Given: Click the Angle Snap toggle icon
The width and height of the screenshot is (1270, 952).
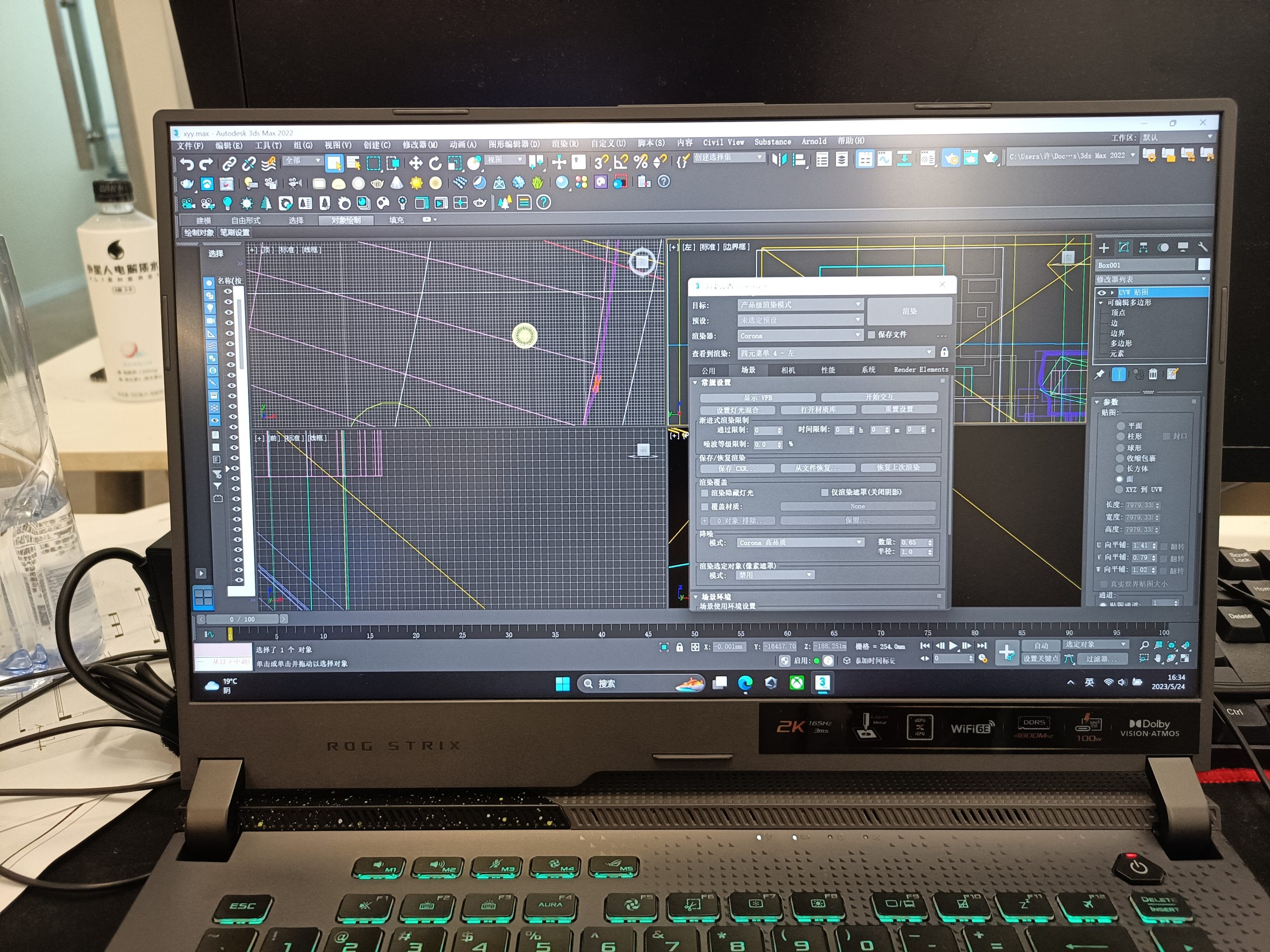Looking at the screenshot, I should coord(621,163).
